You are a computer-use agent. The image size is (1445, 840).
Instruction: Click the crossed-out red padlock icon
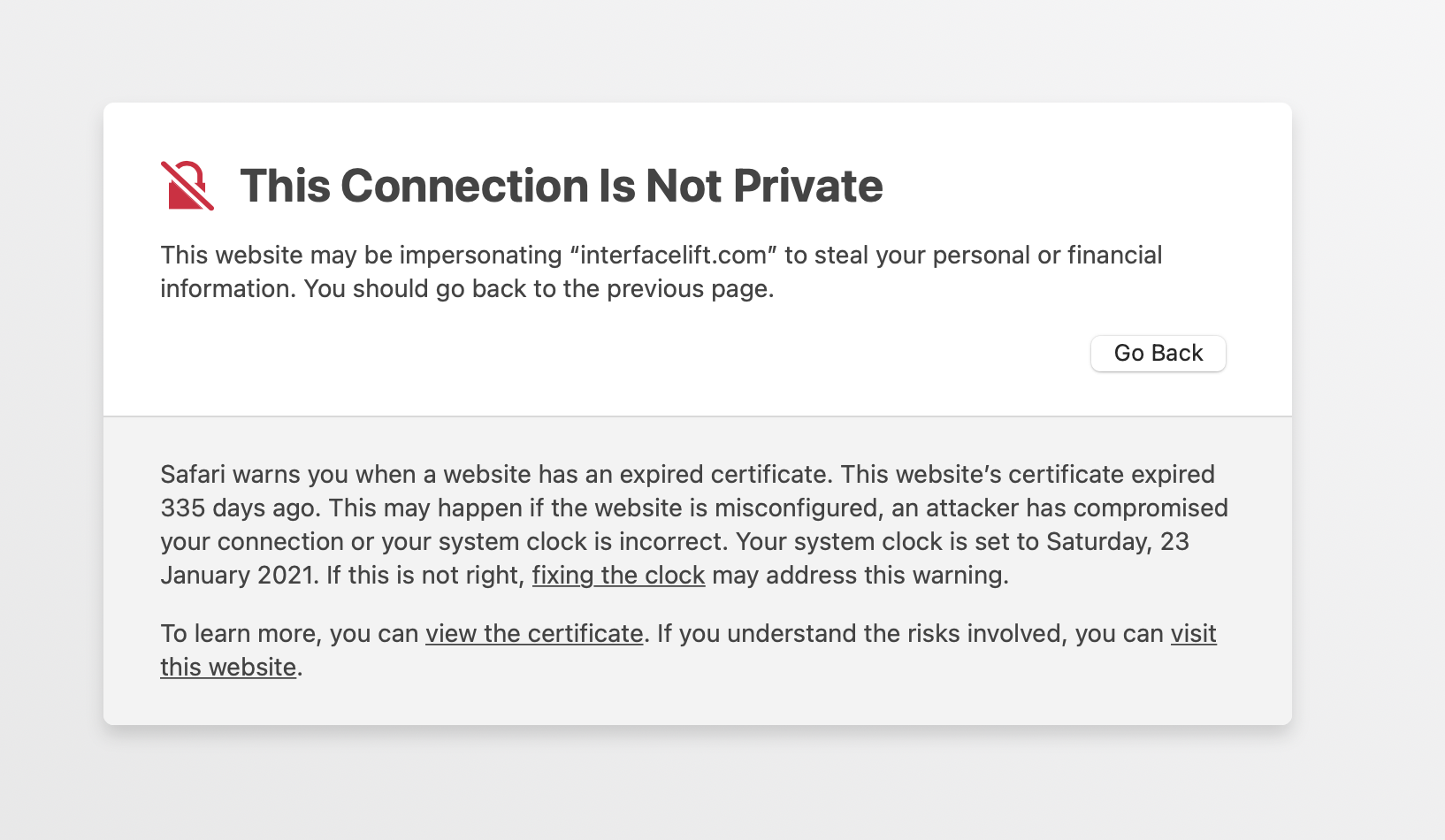[x=187, y=186]
